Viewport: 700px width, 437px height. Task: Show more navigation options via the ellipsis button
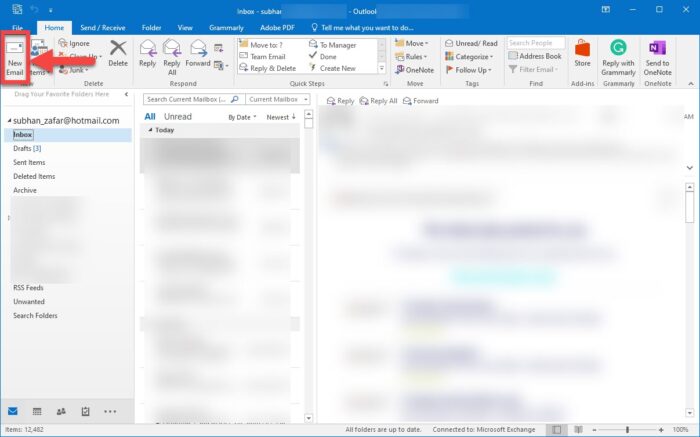[x=110, y=411]
